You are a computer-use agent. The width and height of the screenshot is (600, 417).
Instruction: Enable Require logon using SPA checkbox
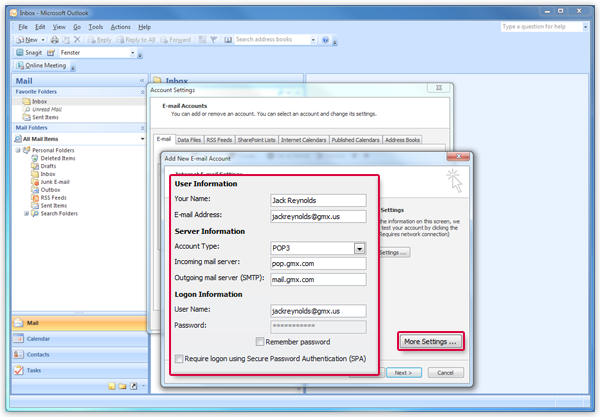[x=179, y=358]
